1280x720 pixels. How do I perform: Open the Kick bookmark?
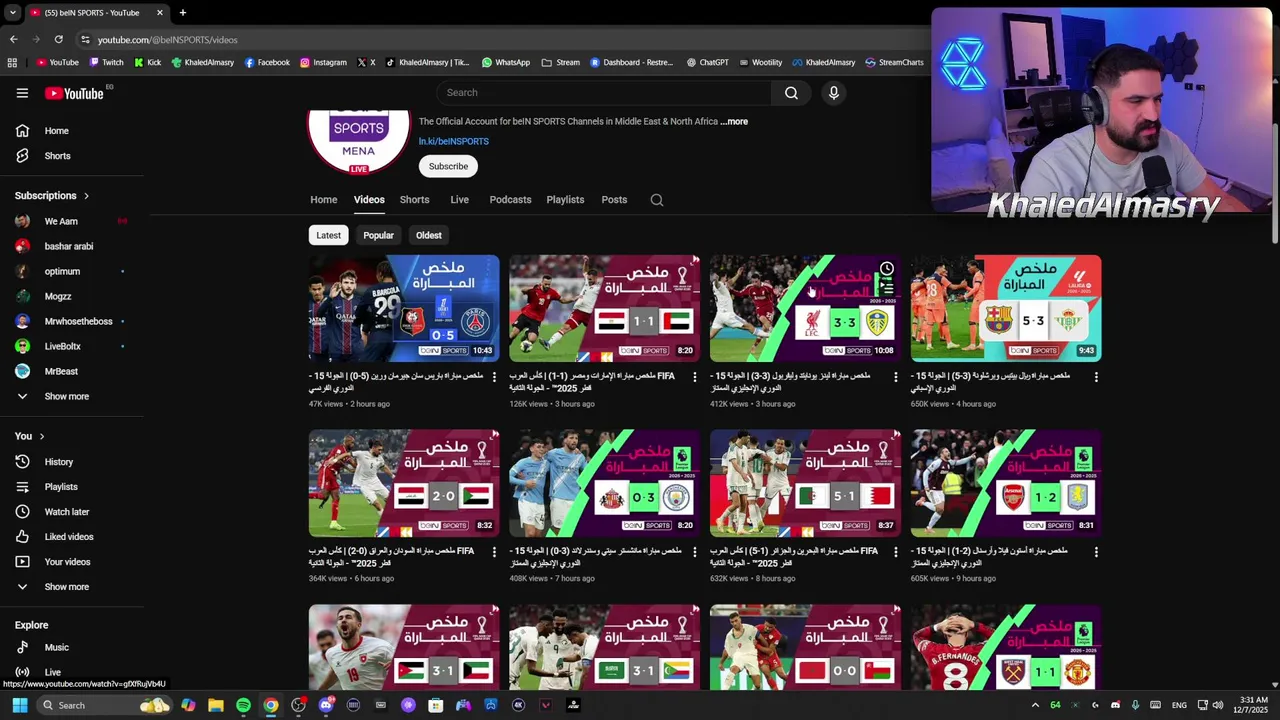[147, 62]
